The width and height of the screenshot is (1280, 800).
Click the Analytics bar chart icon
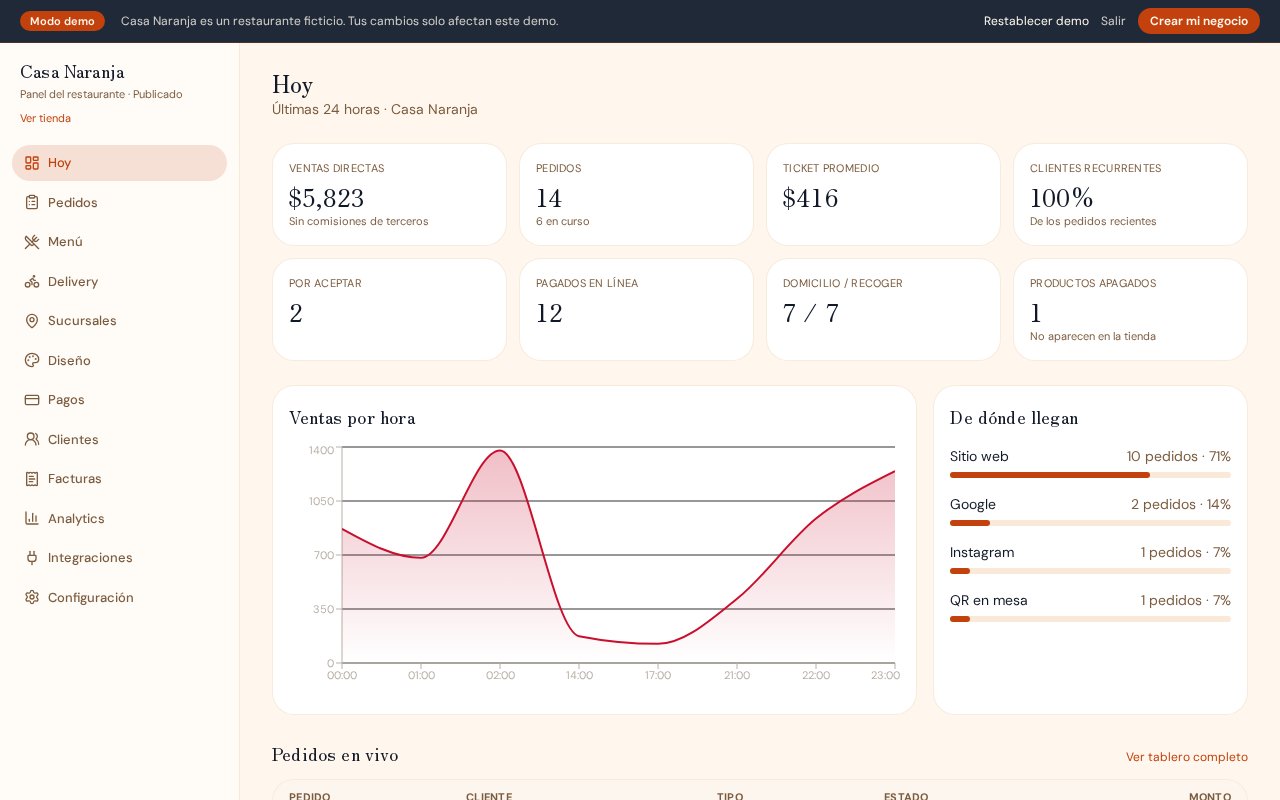32,518
